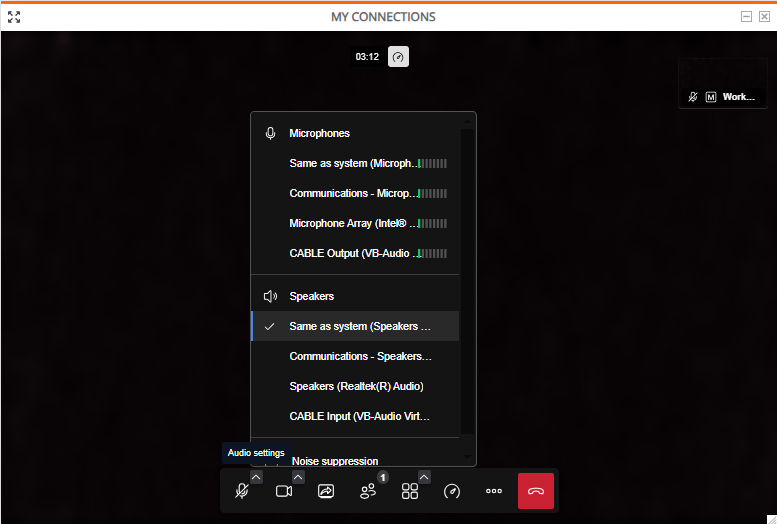
Task: Click the muted mic icon on Work thumbnail
Action: [x=693, y=97]
